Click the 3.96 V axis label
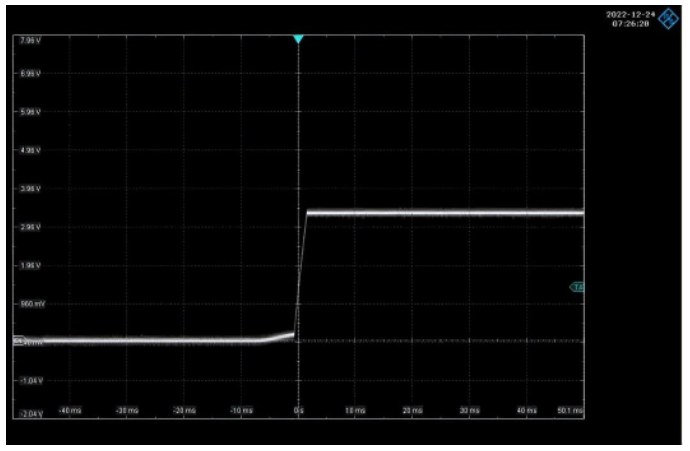Viewport: 690px width, 451px height. [x=30, y=189]
